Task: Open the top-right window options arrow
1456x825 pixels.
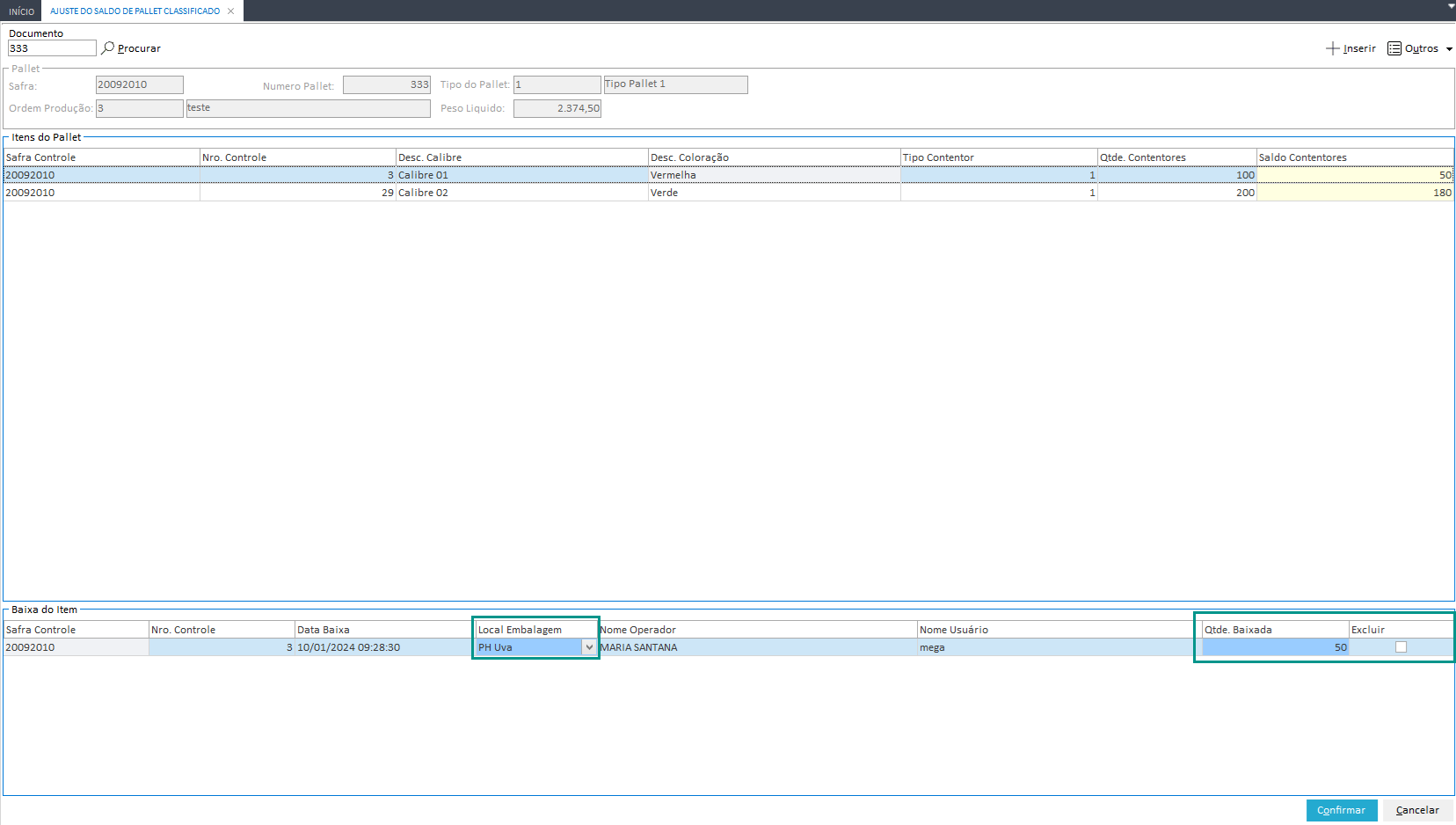Action: (1451, 6)
